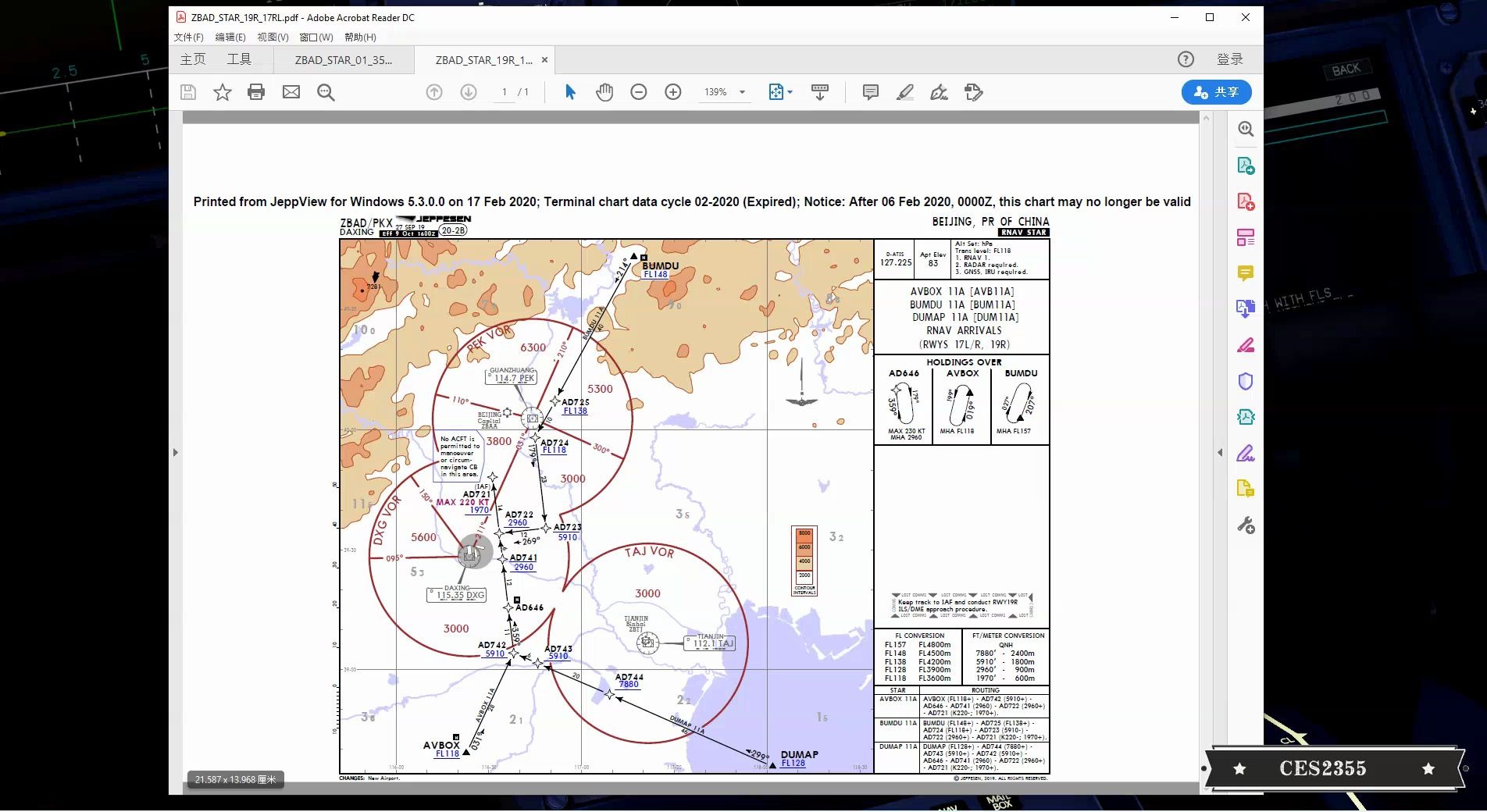1487x812 pixels.
Task: Minimize the Acrobat Reader window
Action: point(1174,17)
